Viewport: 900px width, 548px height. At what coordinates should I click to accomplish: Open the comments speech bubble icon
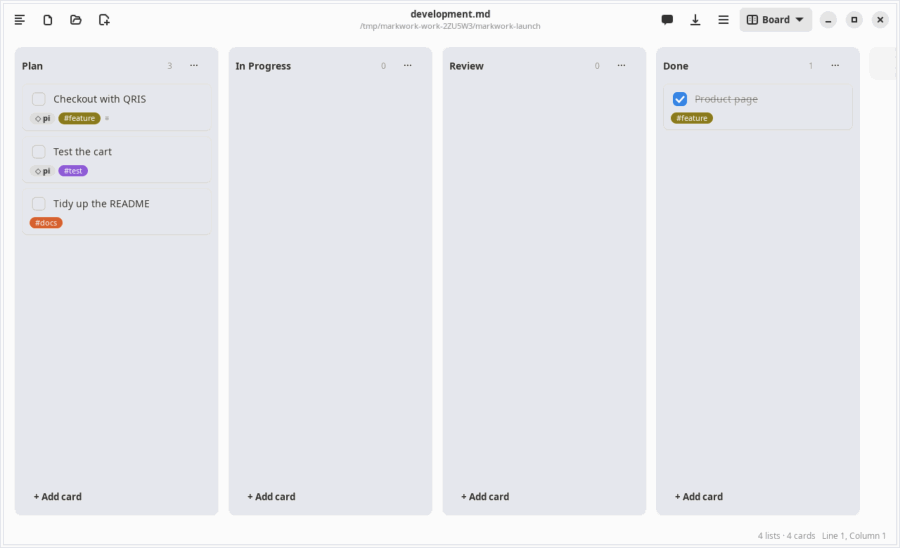point(667,20)
